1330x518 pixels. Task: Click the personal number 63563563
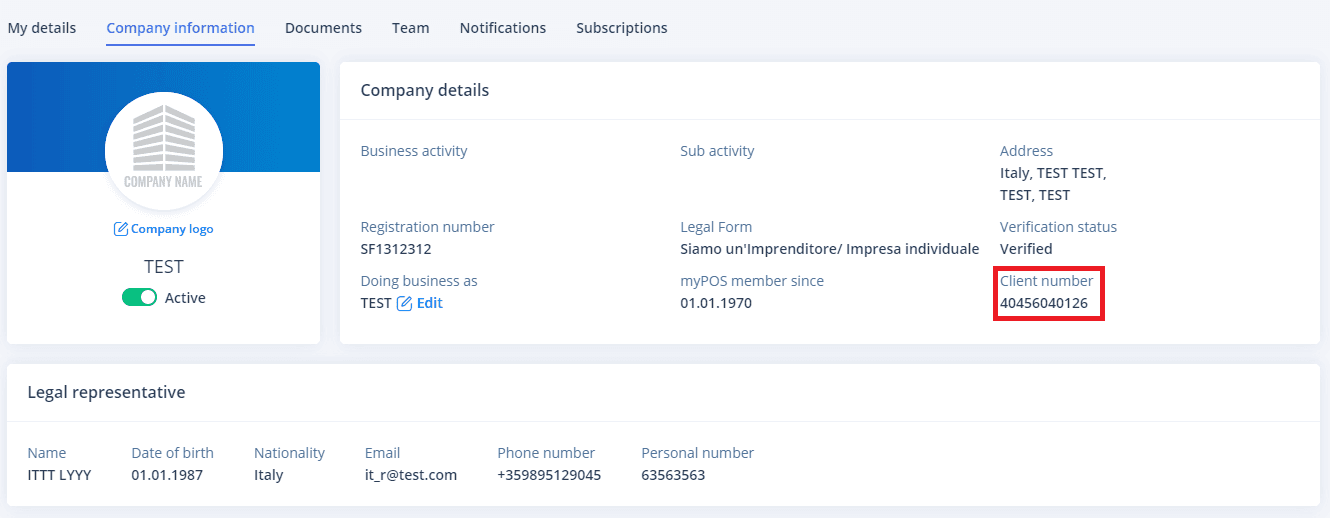point(673,475)
